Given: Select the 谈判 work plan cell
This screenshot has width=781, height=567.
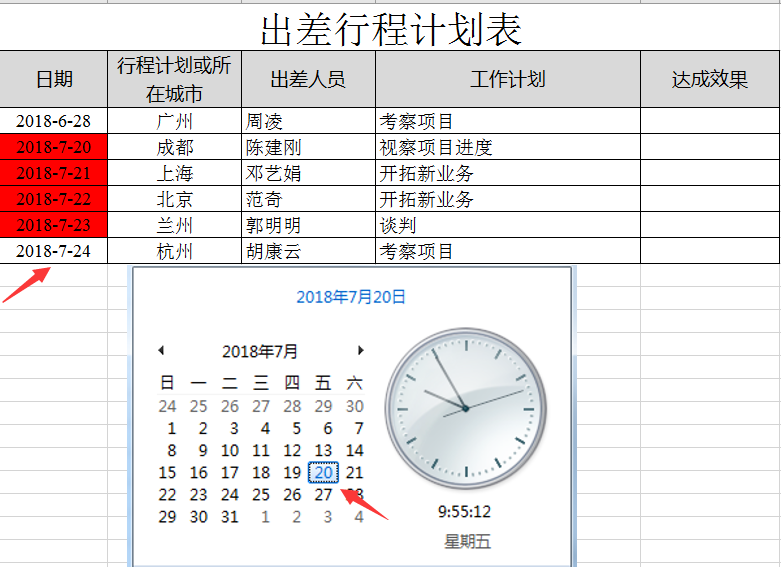Looking at the screenshot, I should click(508, 225).
